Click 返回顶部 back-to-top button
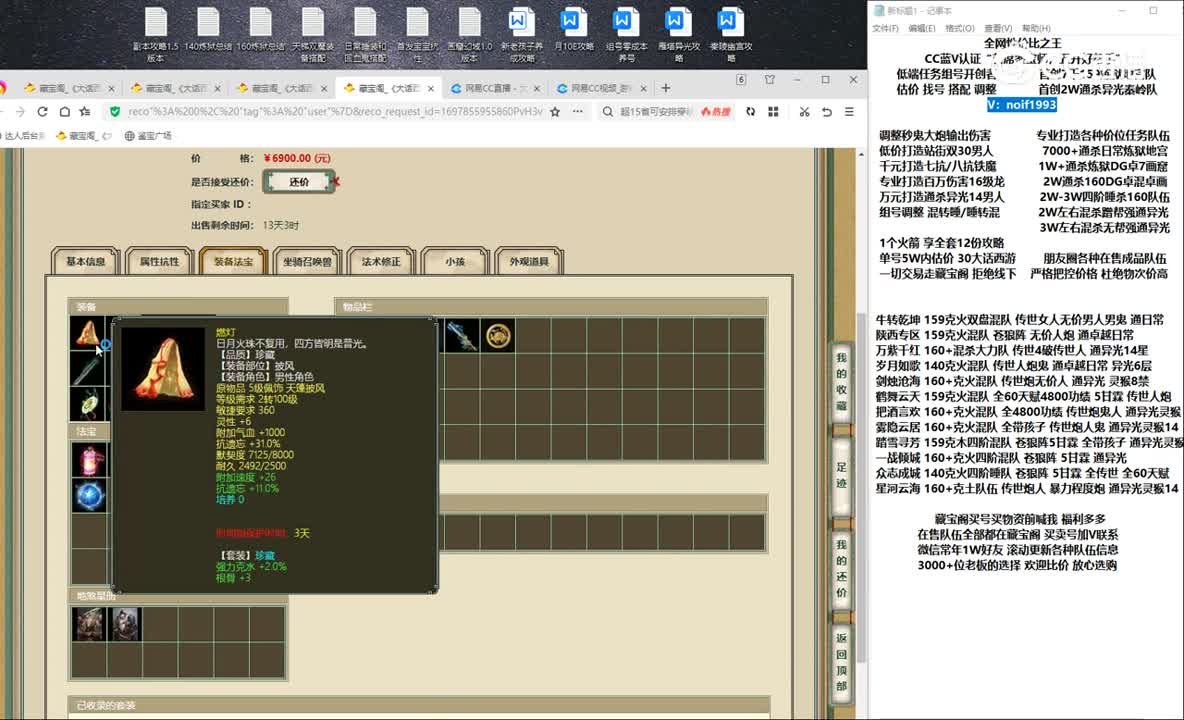 coord(841,662)
